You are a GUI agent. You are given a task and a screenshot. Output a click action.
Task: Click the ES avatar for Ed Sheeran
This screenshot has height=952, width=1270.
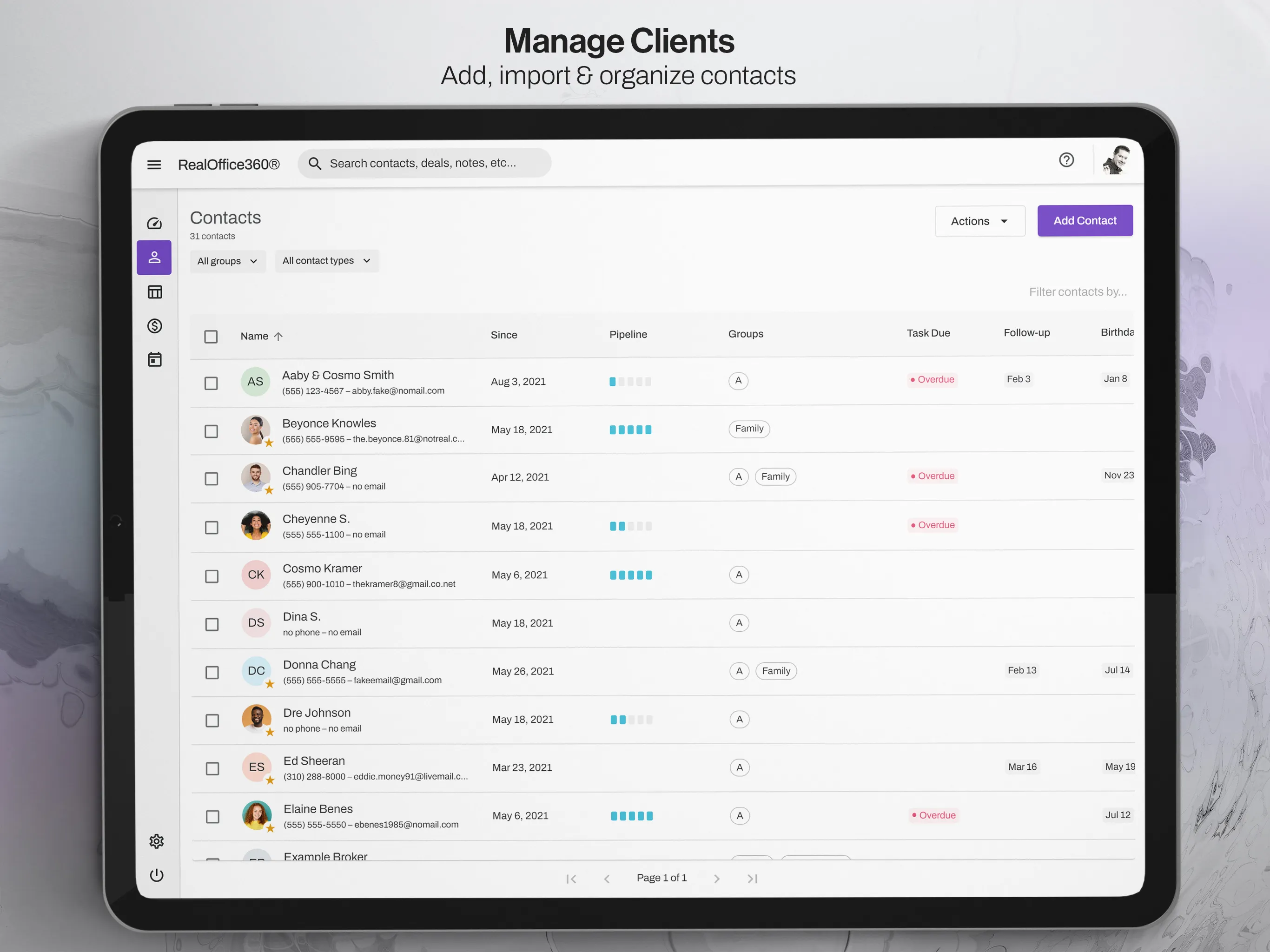click(x=257, y=767)
